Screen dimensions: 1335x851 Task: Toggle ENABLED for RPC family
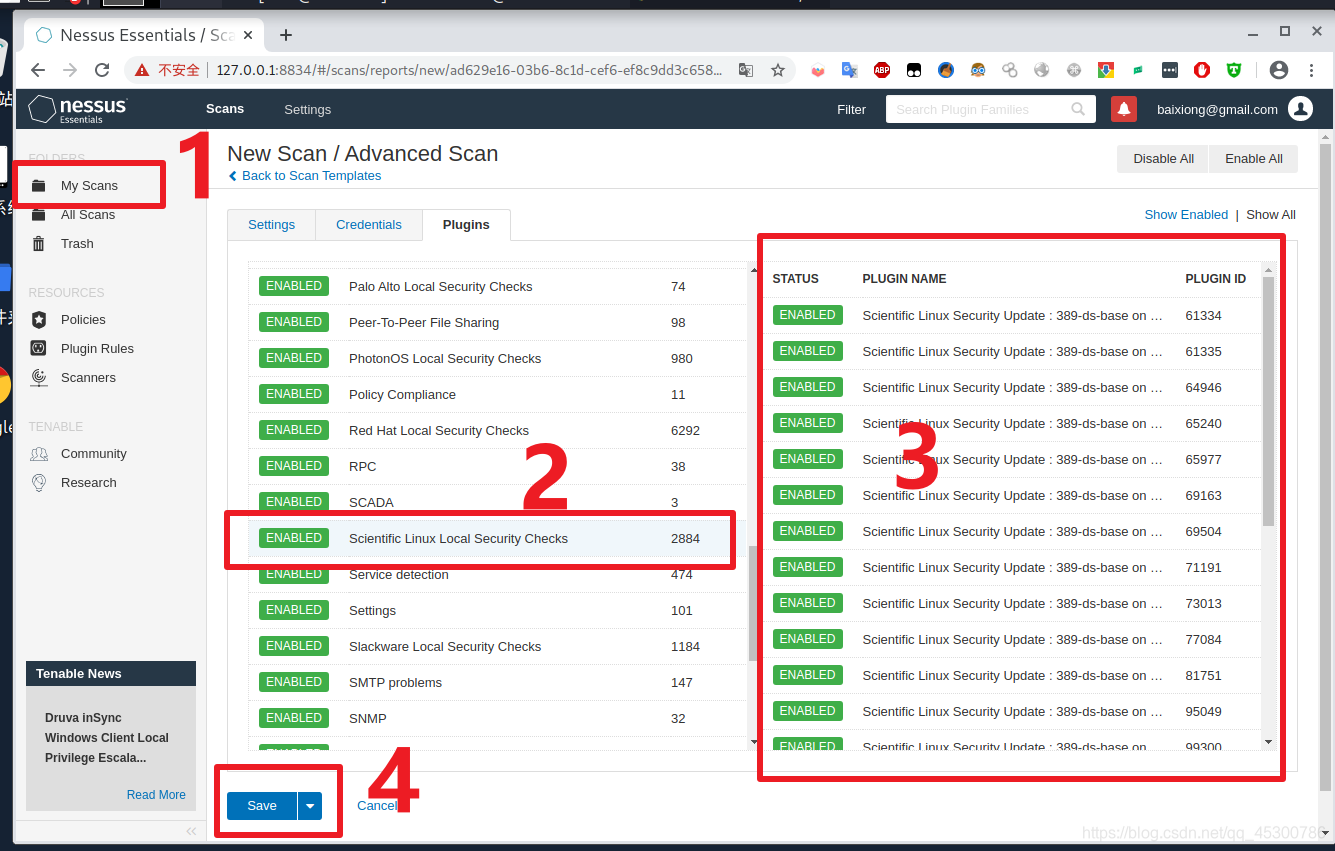294,466
